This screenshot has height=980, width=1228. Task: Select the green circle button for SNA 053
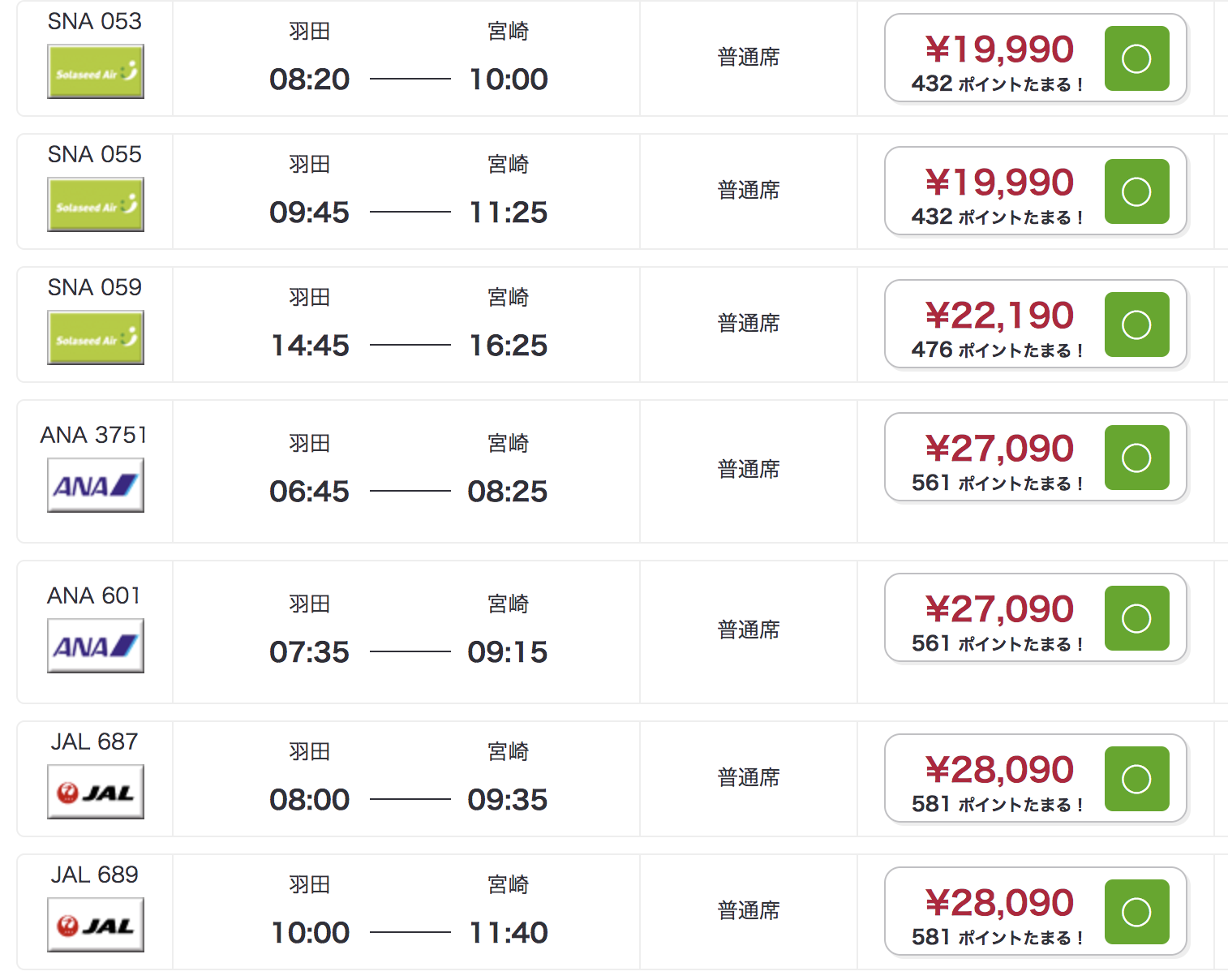point(1136,58)
